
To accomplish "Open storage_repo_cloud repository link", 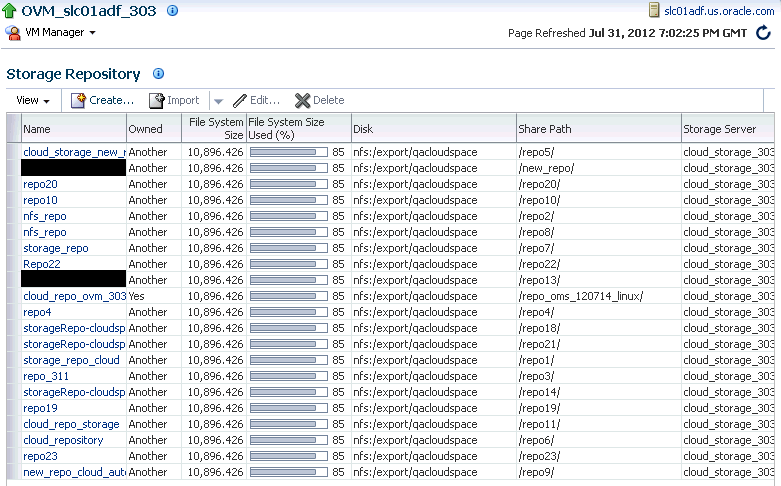I will [71, 360].
